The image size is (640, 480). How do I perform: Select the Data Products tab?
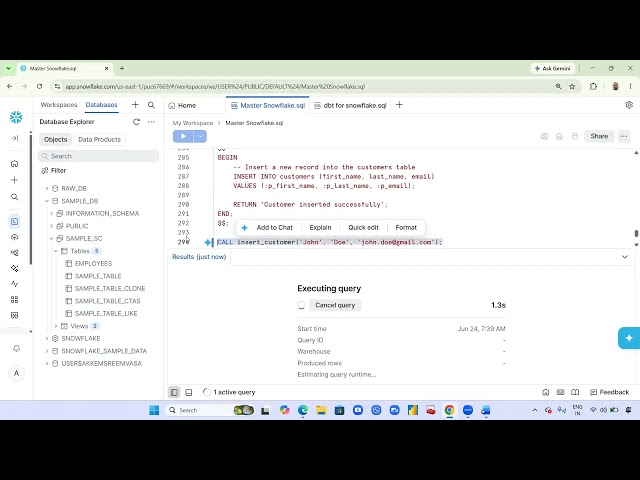tap(100, 140)
